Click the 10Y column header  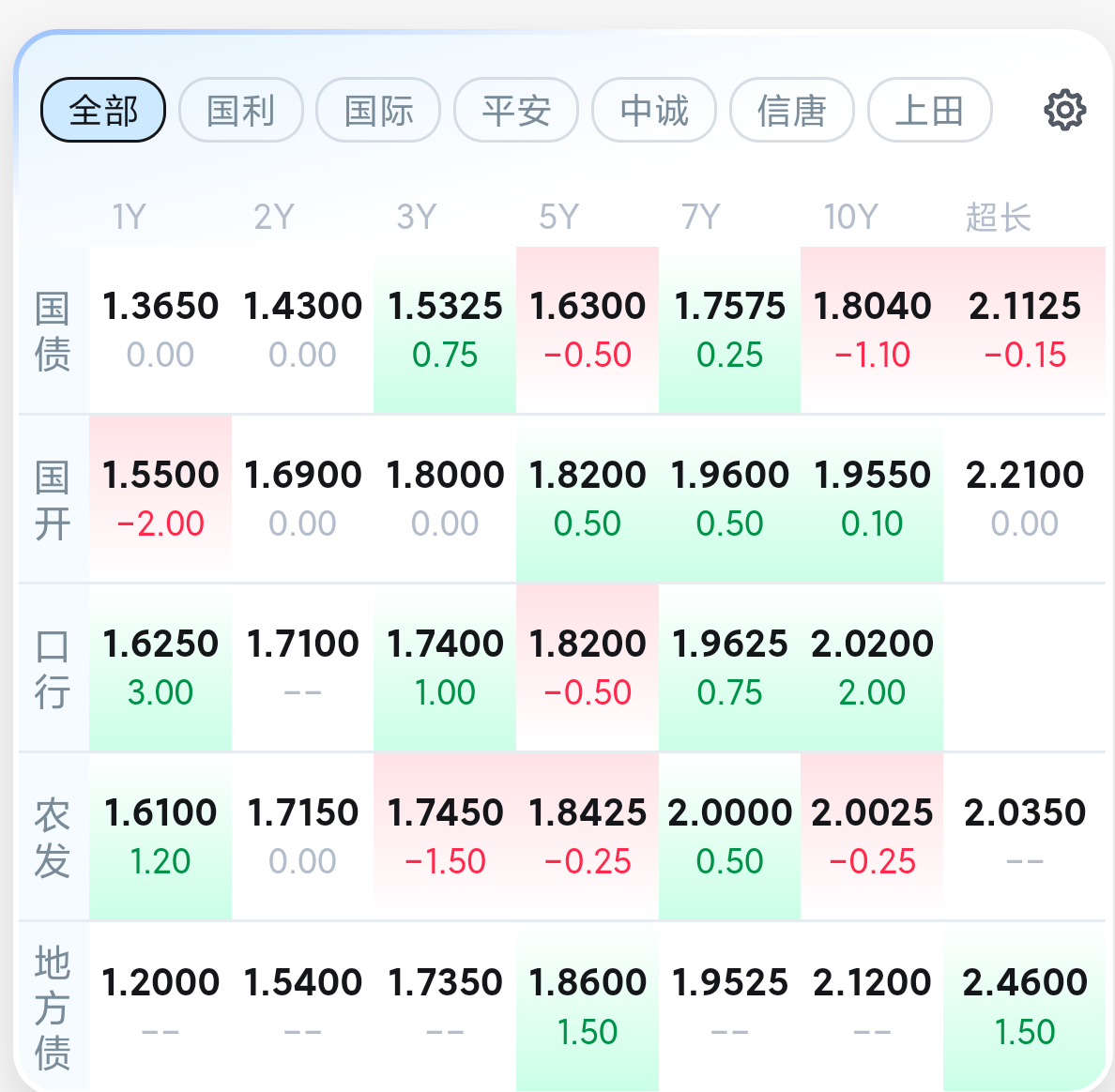pos(851,217)
